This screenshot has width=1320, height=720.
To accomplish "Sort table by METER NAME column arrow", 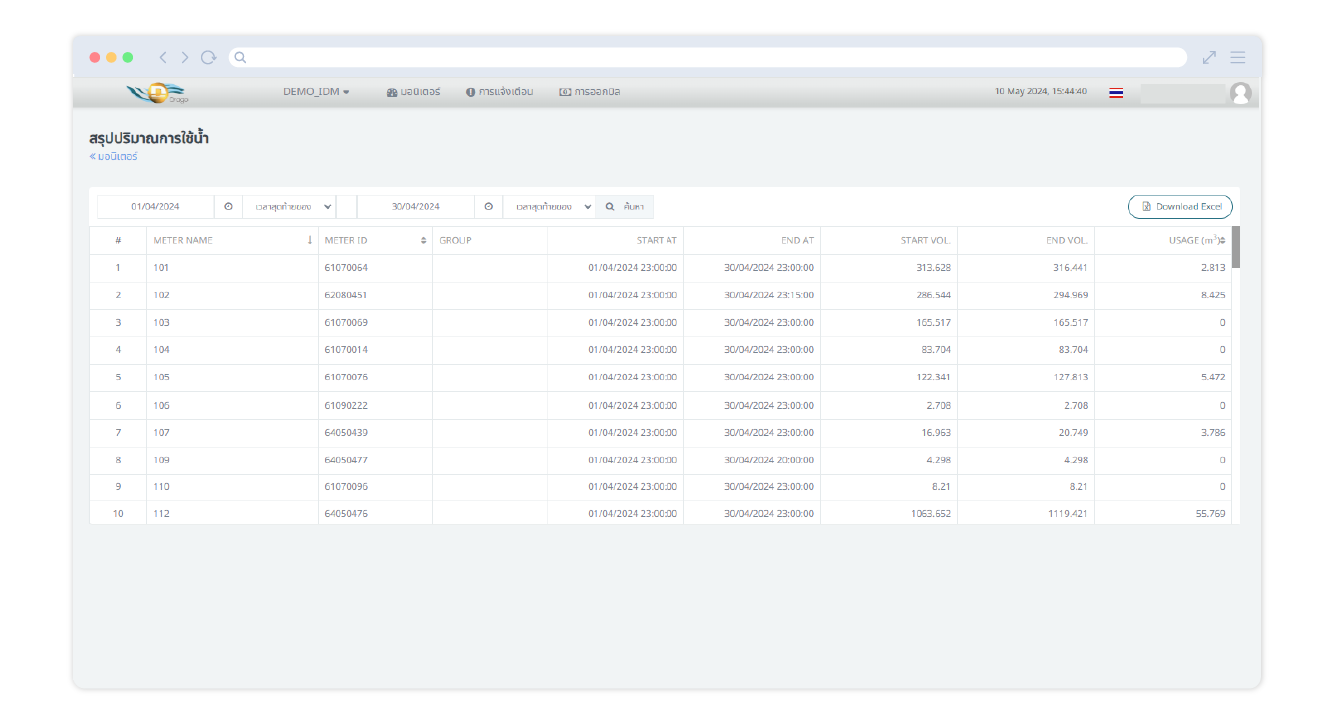I will click(309, 241).
